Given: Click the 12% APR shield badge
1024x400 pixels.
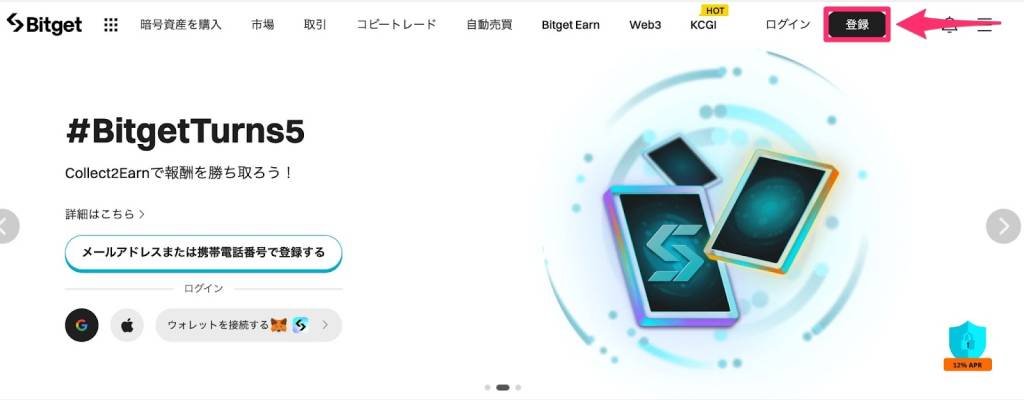Looking at the screenshot, I should pos(967,346).
